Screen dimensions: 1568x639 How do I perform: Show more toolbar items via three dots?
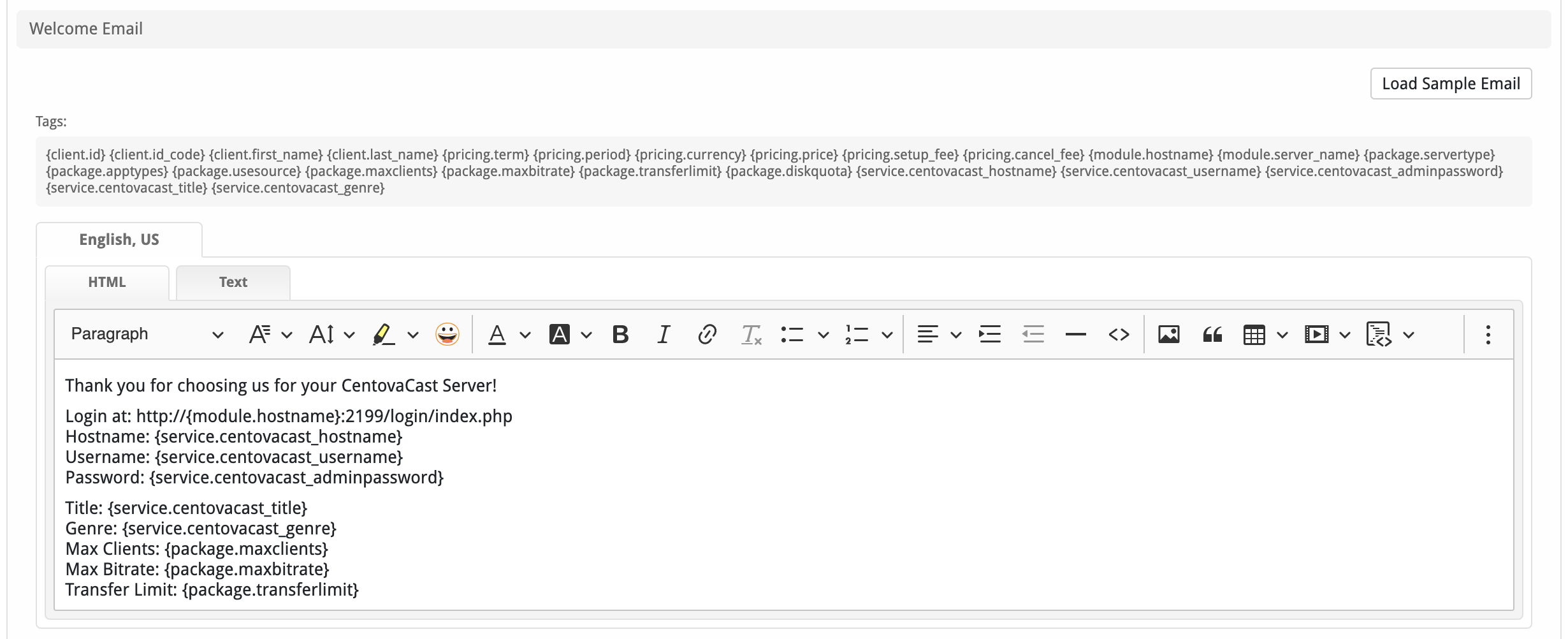[1488, 334]
